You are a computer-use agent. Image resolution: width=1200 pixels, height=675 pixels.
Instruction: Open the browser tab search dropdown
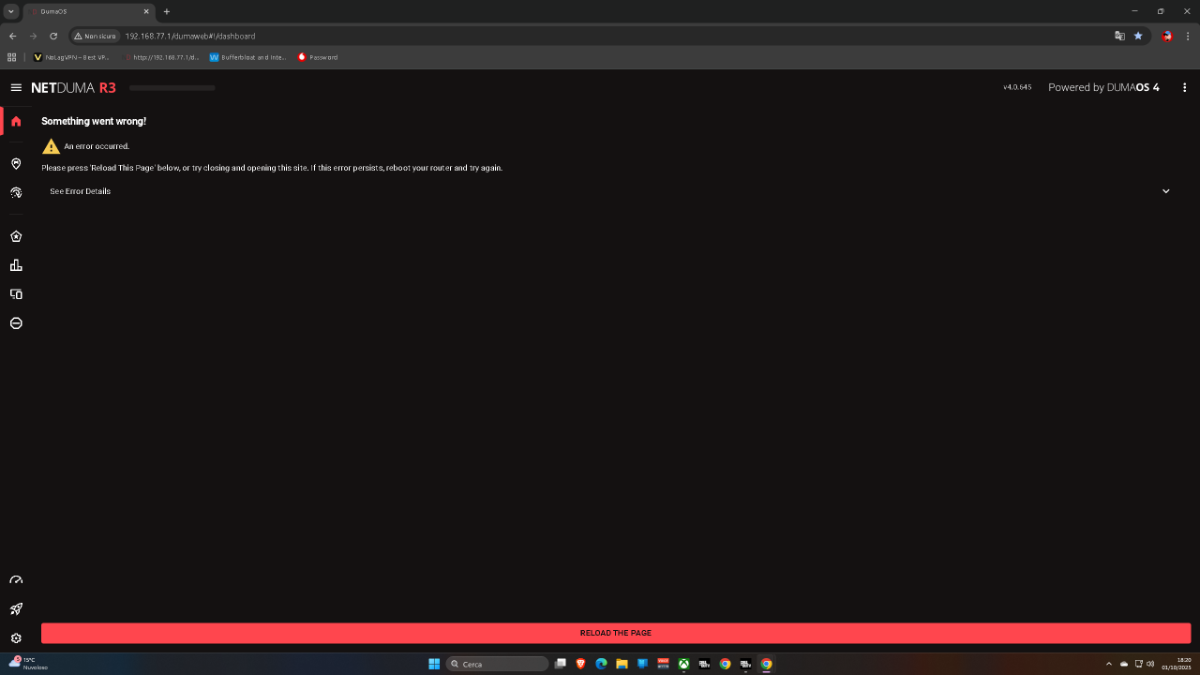11,11
